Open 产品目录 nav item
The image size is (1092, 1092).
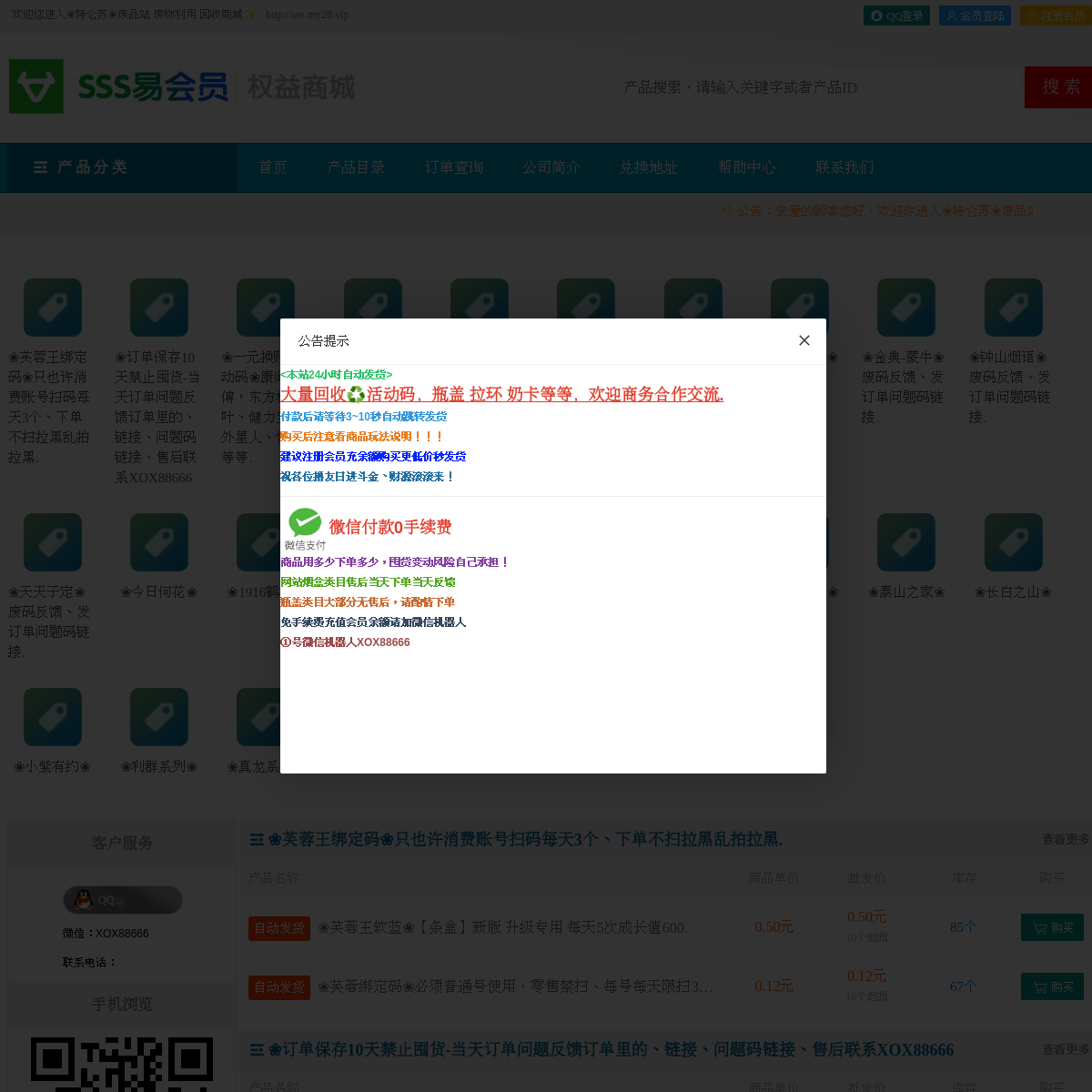356,167
